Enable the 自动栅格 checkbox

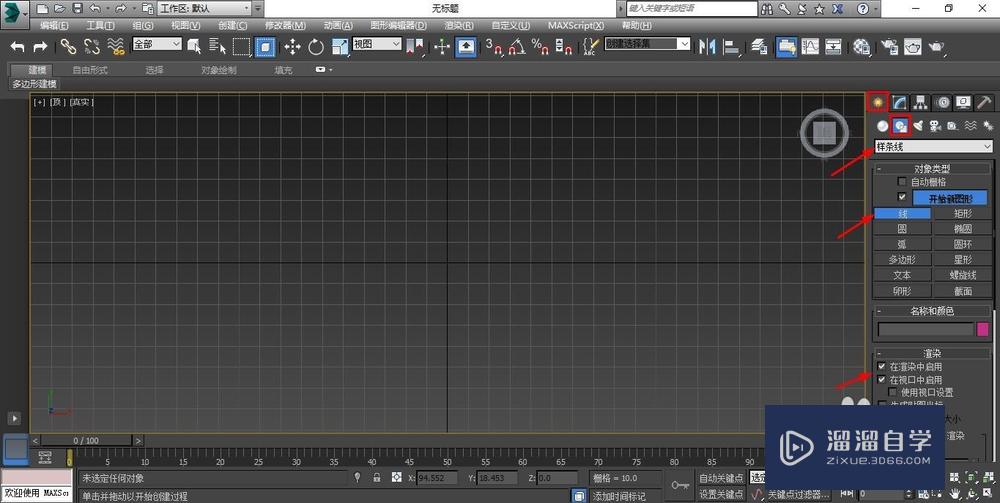(x=902, y=182)
